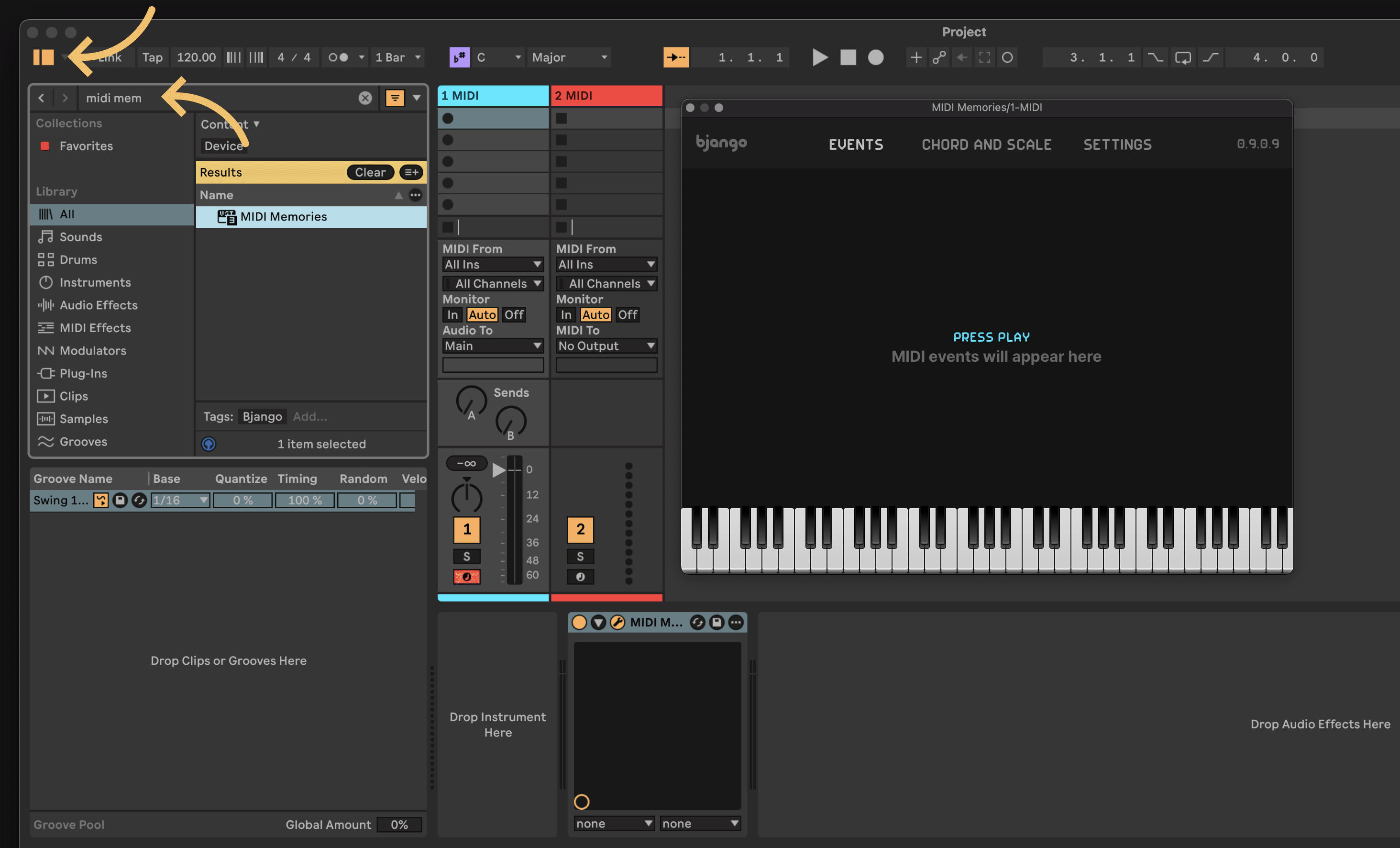Toggle the Punch-In switch icon
This screenshot has height=848, width=1400.
[x=1155, y=57]
